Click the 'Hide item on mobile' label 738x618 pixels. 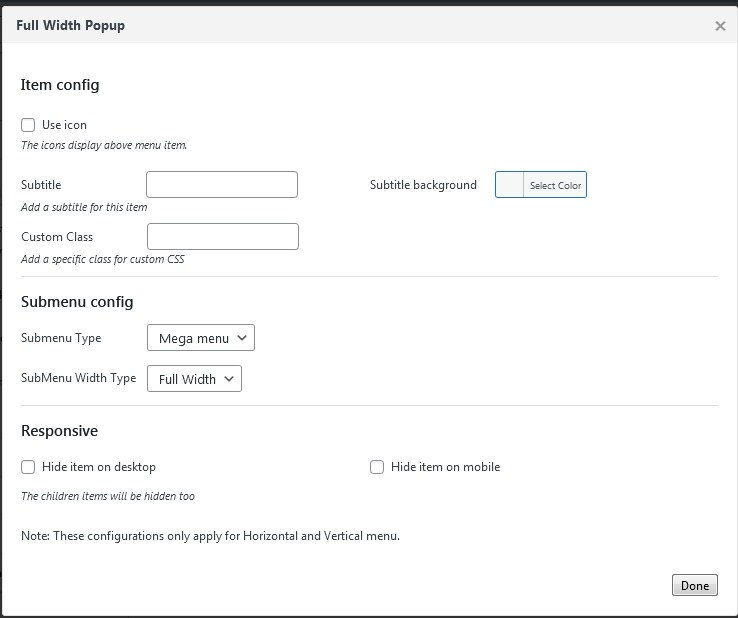445,467
